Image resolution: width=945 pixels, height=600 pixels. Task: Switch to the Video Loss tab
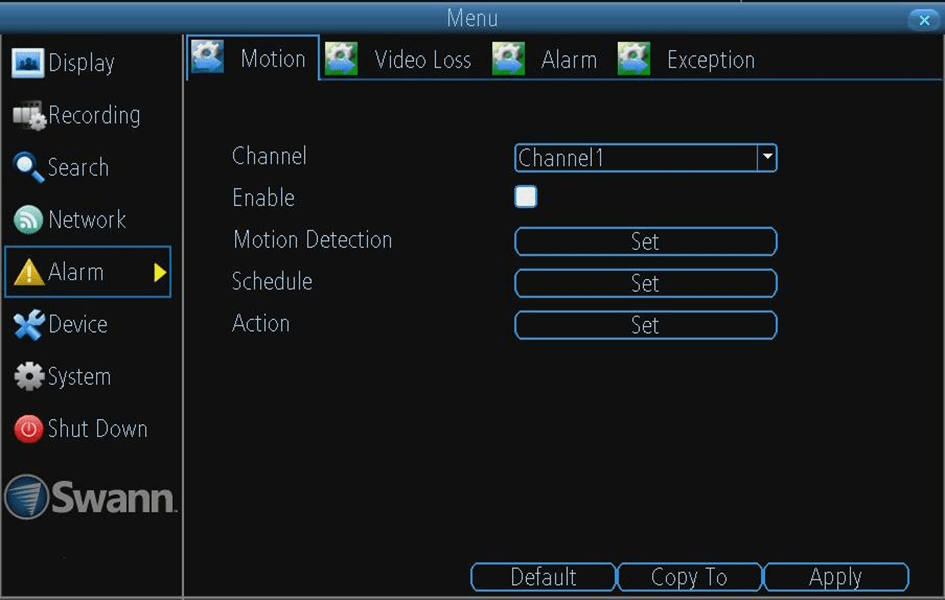point(421,59)
